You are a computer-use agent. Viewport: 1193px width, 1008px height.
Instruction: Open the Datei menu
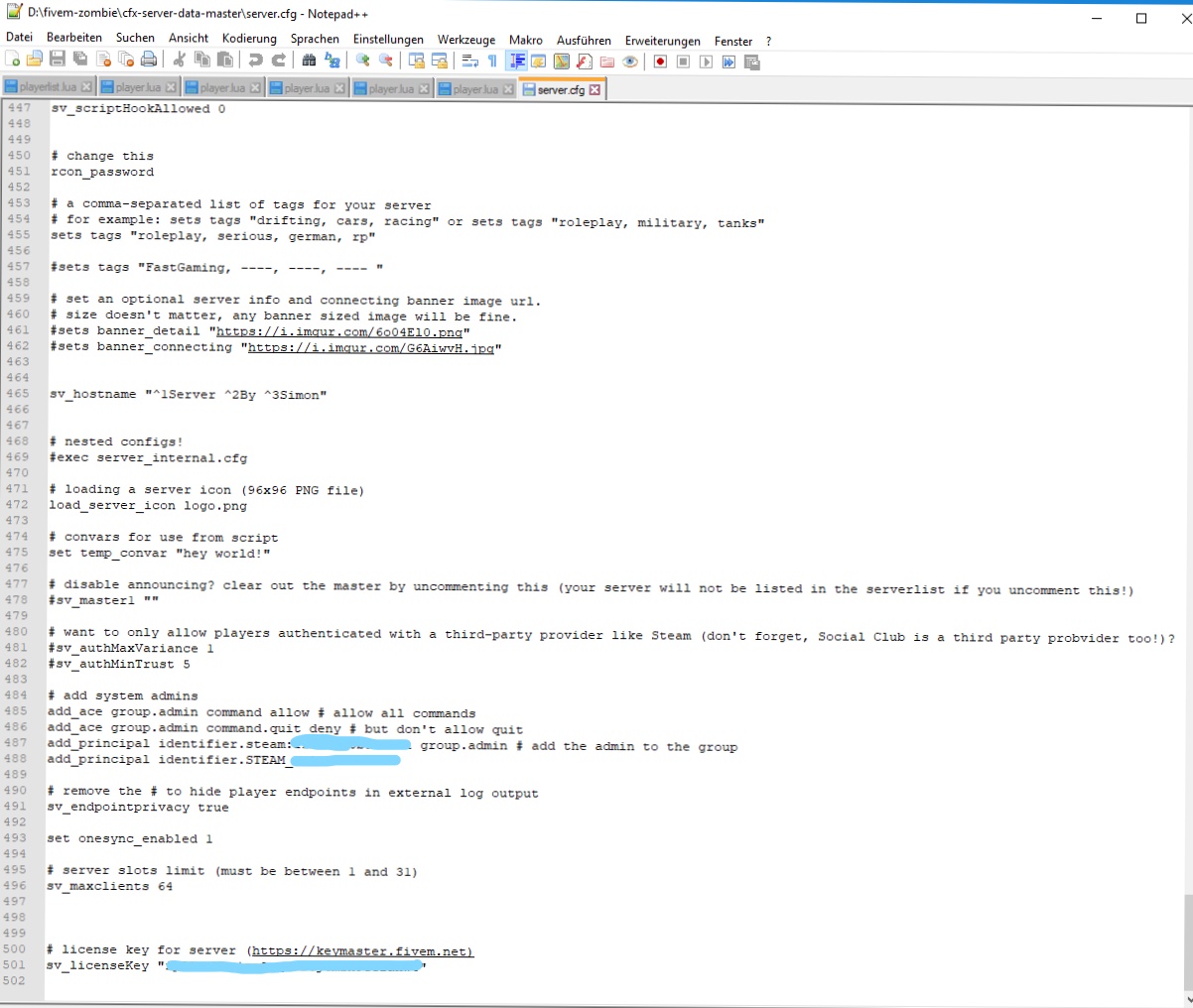(19, 39)
